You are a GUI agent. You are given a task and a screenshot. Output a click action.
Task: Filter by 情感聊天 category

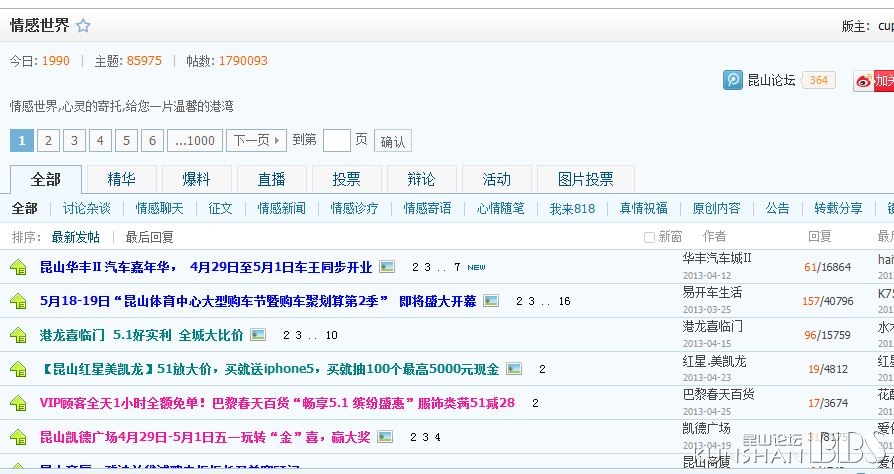click(x=160, y=208)
